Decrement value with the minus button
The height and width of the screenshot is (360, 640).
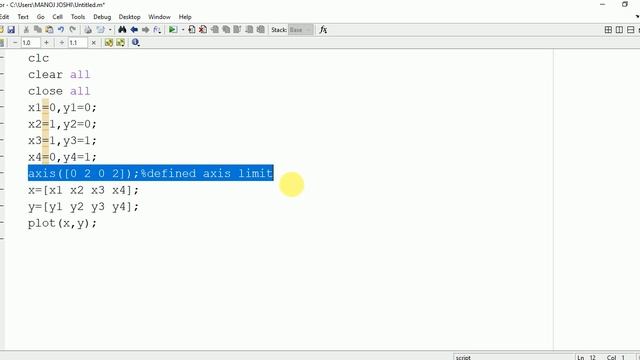[x=15, y=42]
